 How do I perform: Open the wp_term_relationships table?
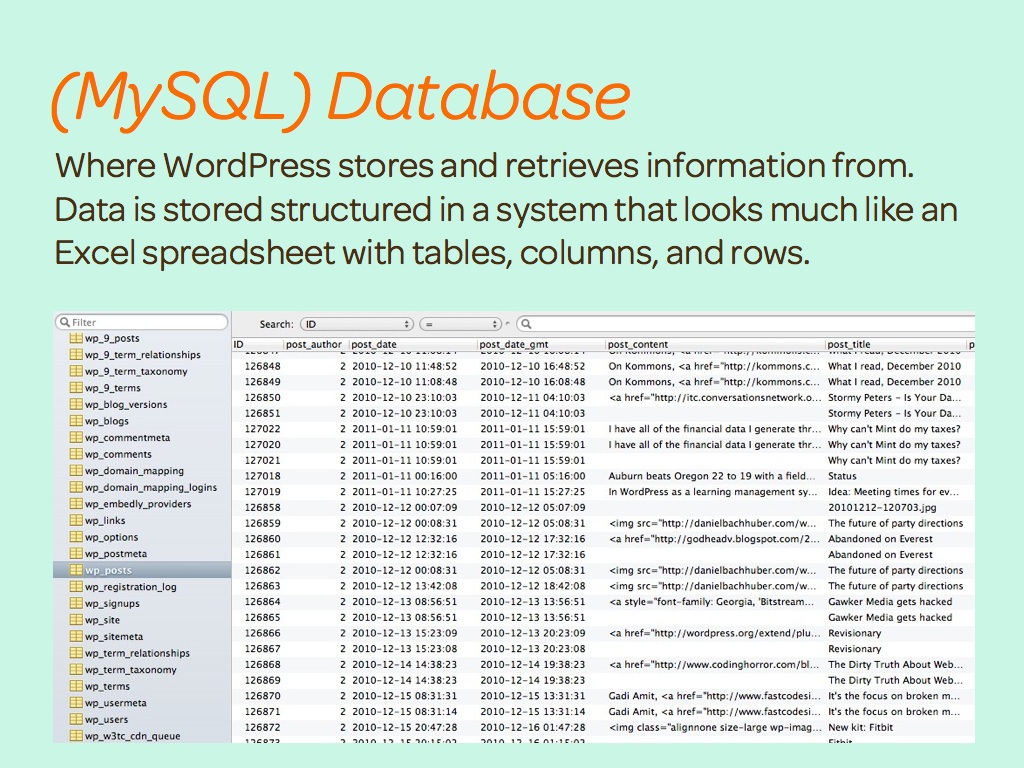137,653
